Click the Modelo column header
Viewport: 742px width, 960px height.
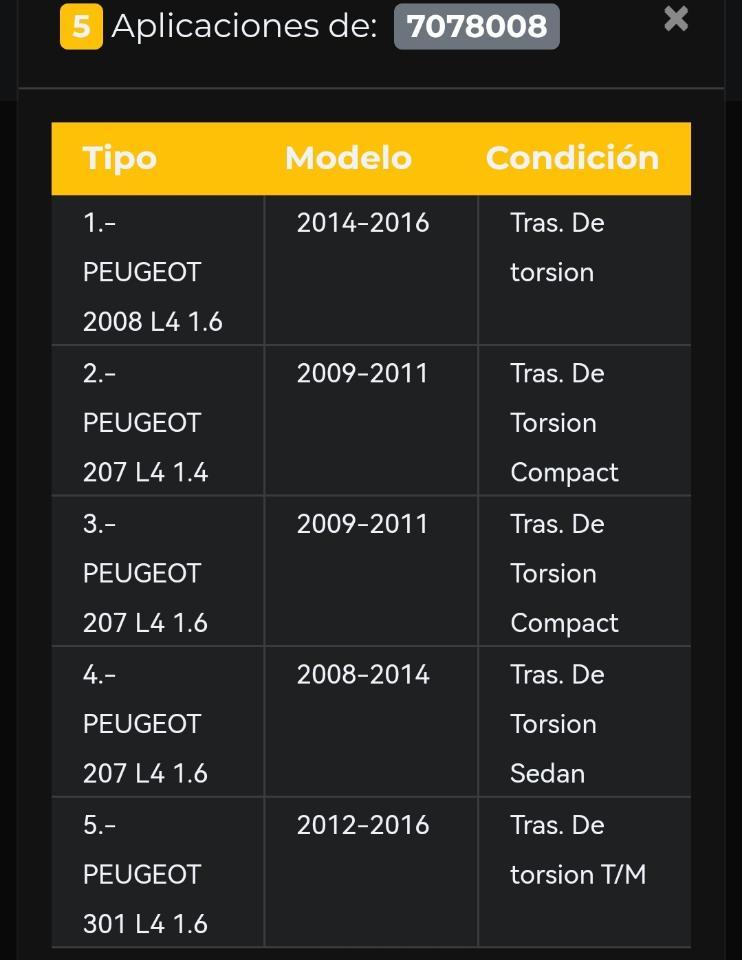click(348, 158)
